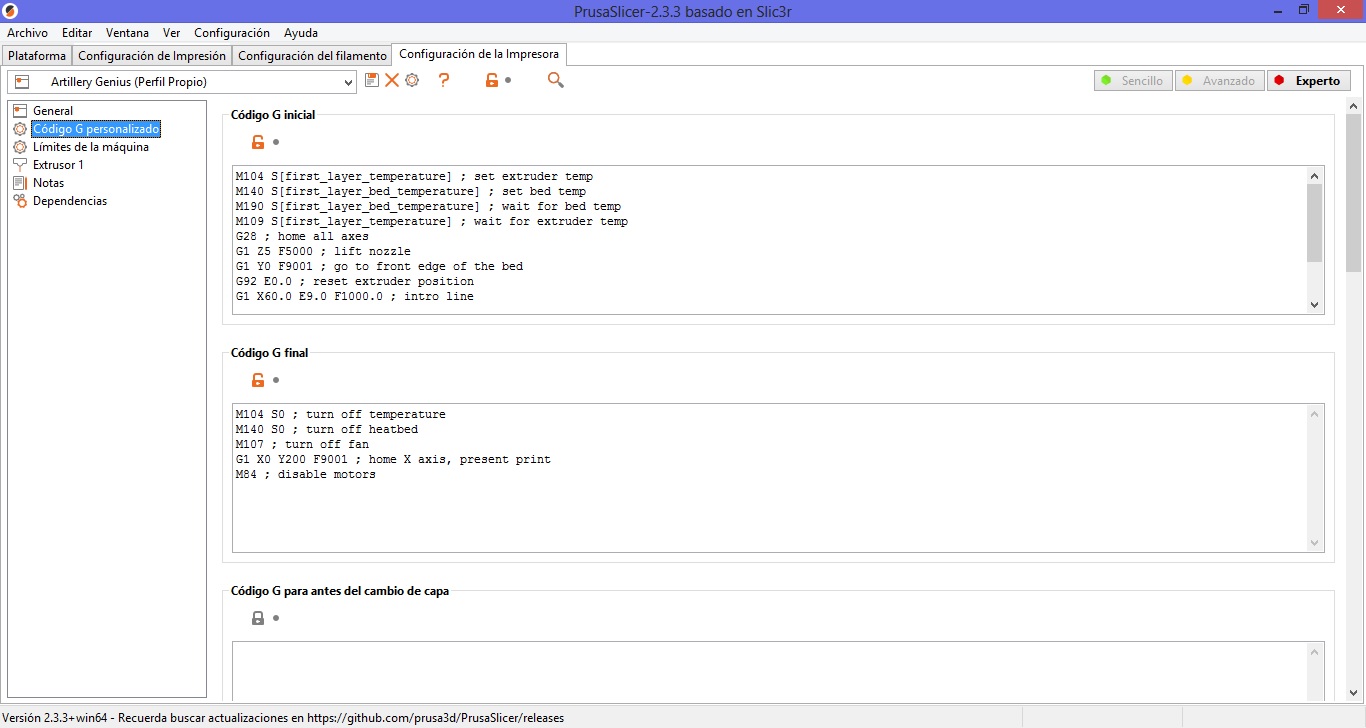The height and width of the screenshot is (728, 1366).
Task: Click the 'M104 S0 ; turn off temperature' line
Action: point(341,414)
